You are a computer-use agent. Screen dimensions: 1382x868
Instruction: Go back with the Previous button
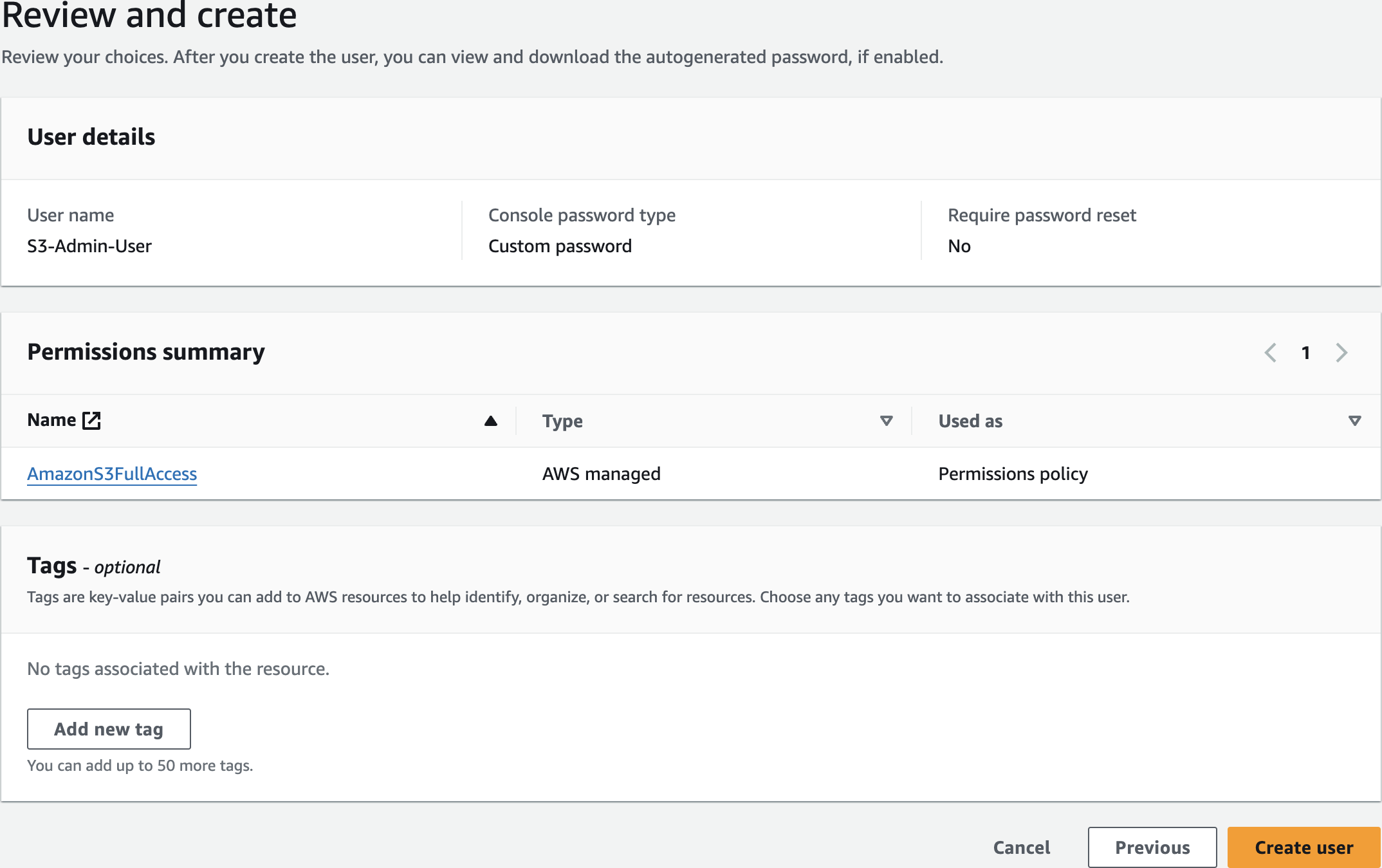coord(1152,847)
